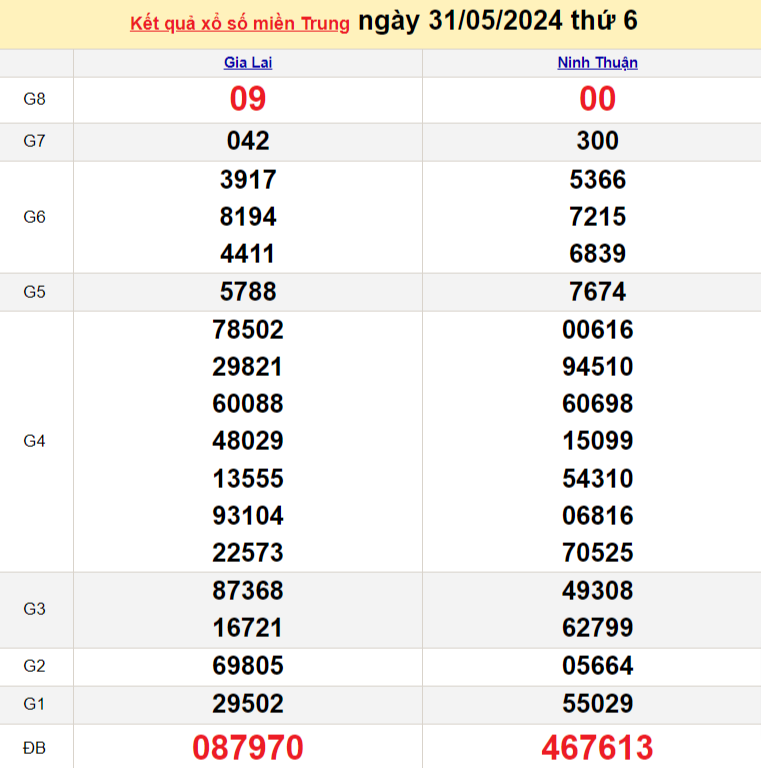
Task: Click Gia Lai G1 number 29502
Action: (x=248, y=704)
